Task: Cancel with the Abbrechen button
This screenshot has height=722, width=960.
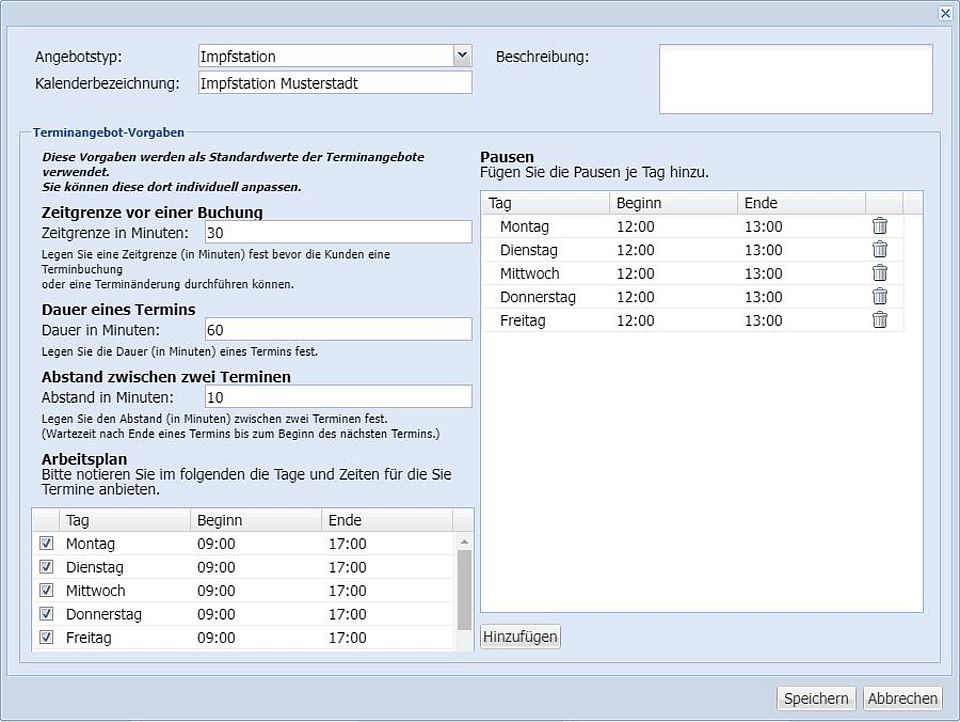Action: pos(902,699)
